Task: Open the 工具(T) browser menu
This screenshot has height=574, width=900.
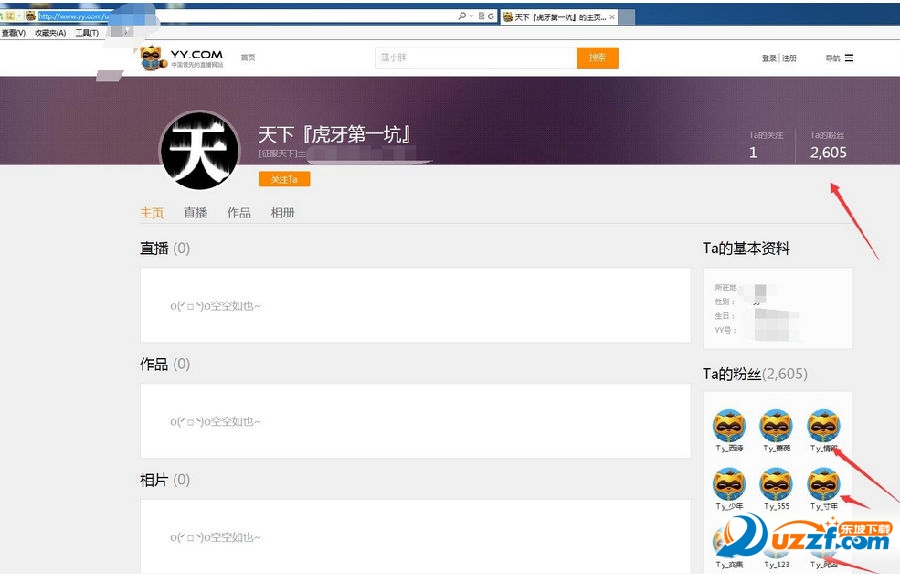Action: pyautogui.click(x=87, y=33)
